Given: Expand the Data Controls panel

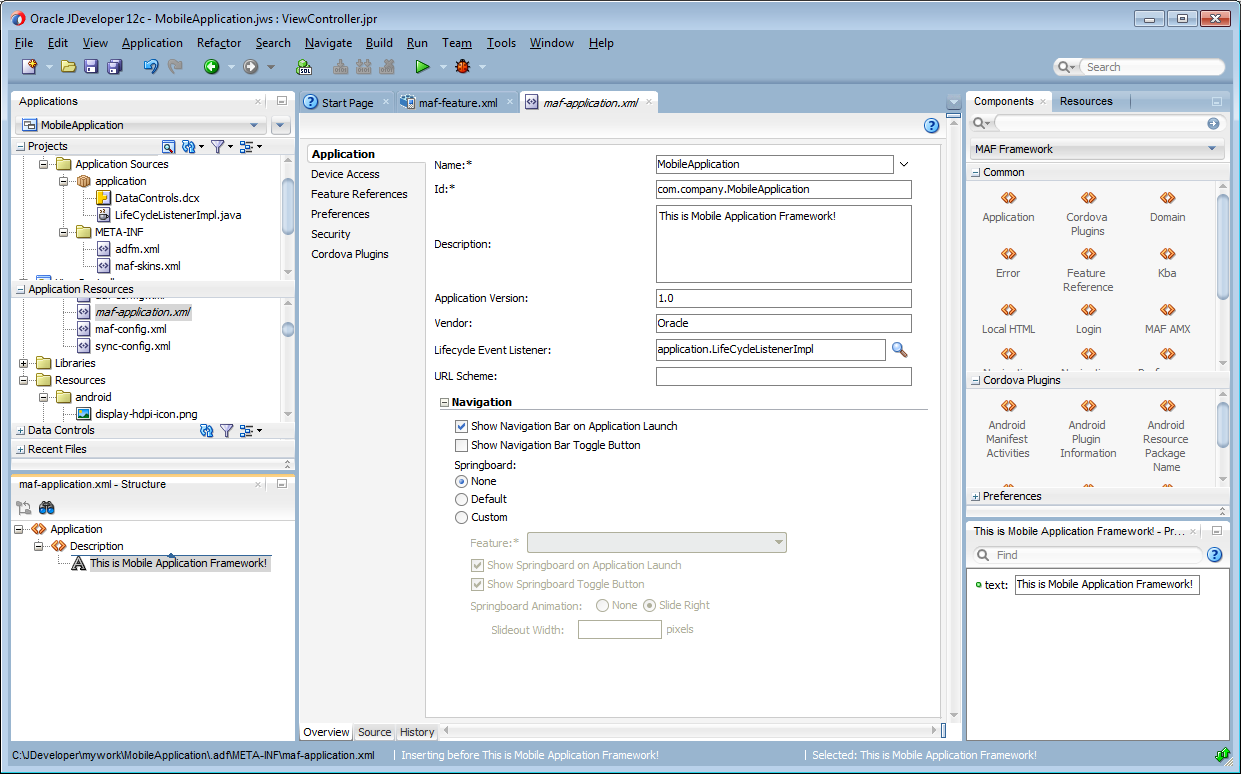Looking at the screenshot, I should (21, 430).
